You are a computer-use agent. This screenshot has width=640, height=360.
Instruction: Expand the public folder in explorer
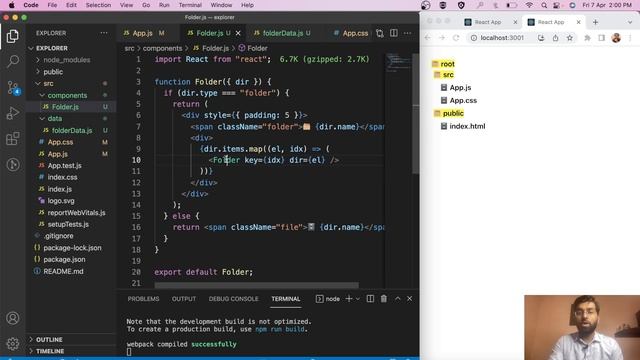click(x=71, y=72)
